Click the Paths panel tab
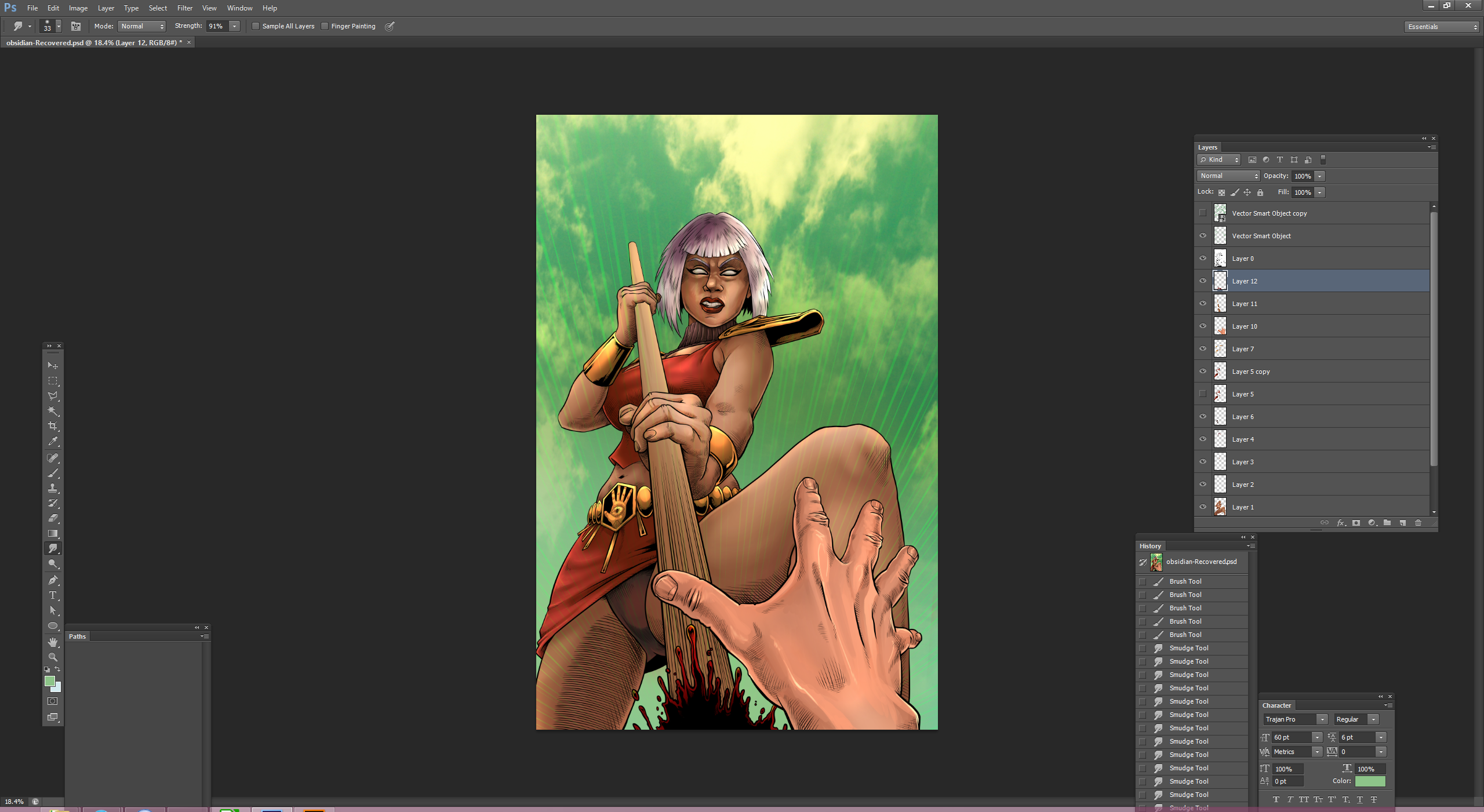The height and width of the screenshot is (812, 1484). click(77, 636)
